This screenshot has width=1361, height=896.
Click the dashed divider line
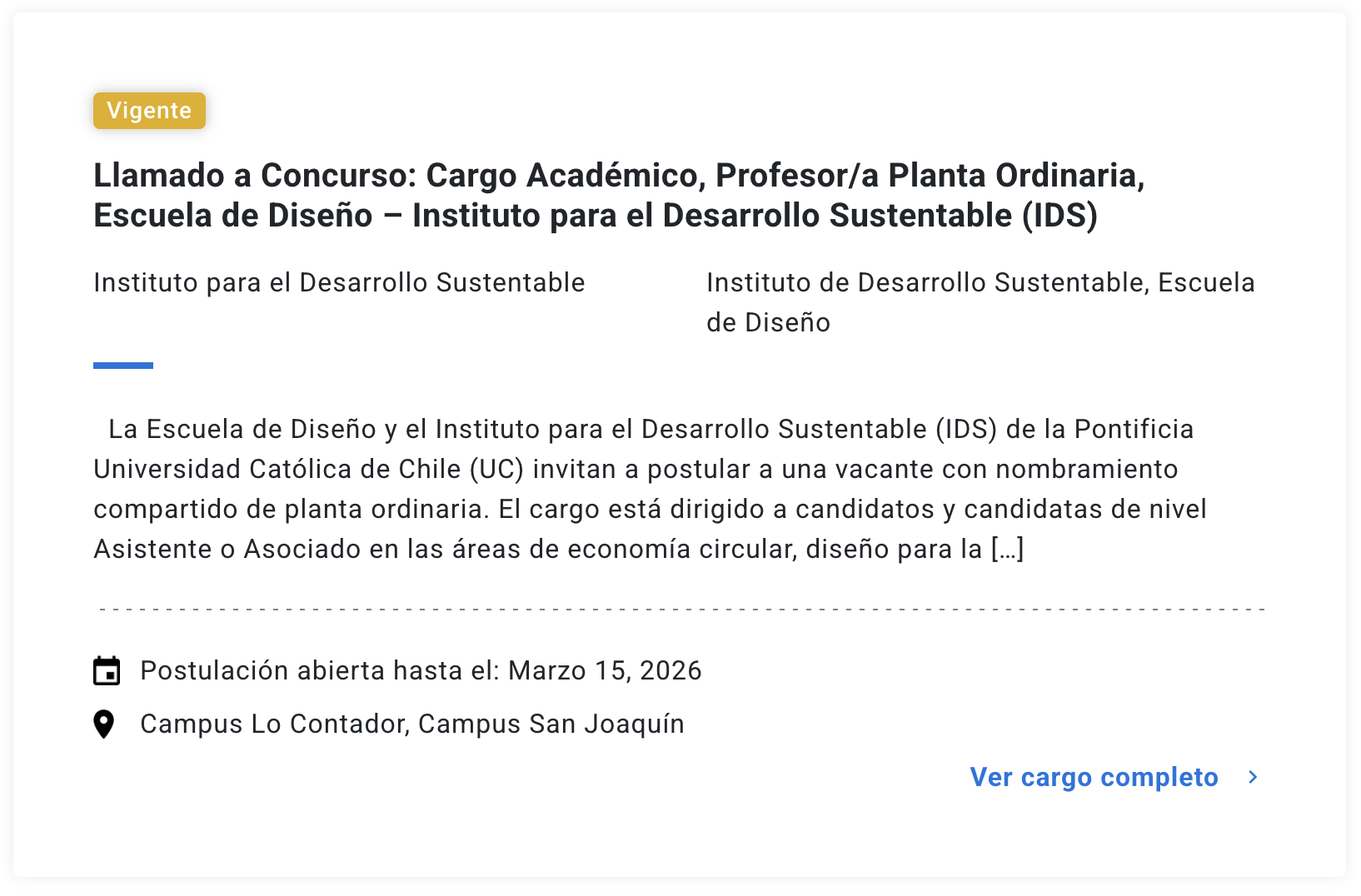pyautogui.click(x=681, y=610)
